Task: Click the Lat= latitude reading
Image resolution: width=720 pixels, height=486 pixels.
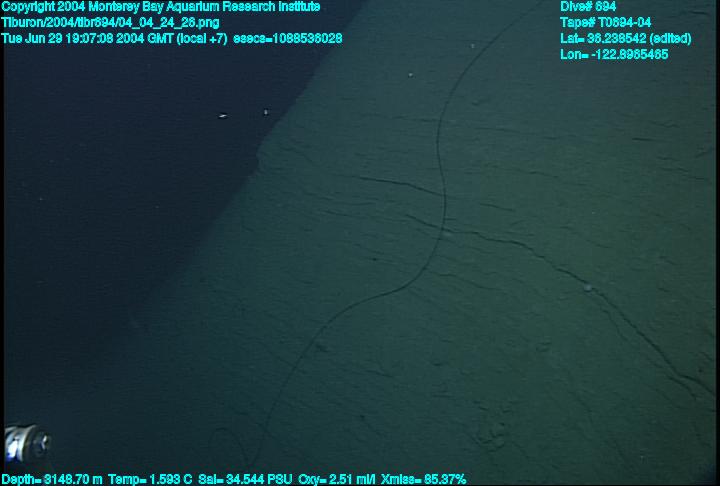Action: tap(626, 38)
